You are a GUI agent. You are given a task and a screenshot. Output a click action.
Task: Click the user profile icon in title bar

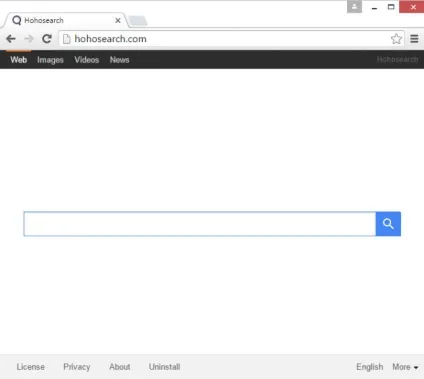pyautogui.click(x=354, y=7)
